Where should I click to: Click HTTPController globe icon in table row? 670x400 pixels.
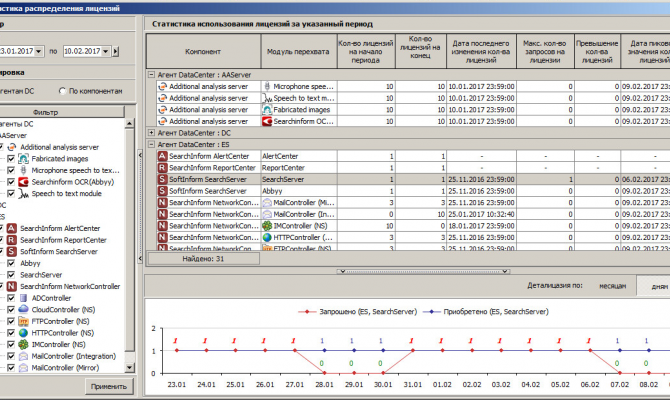(267, 237)
